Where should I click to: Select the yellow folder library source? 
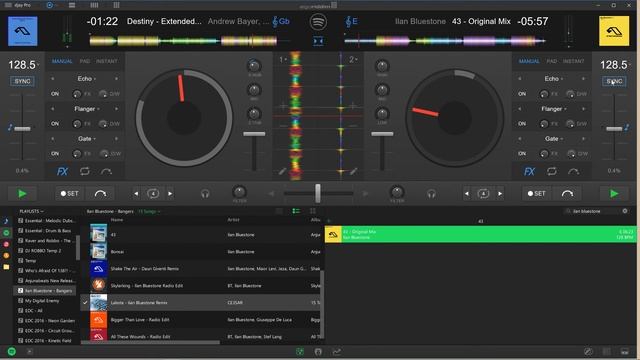[x=6, y=267]
